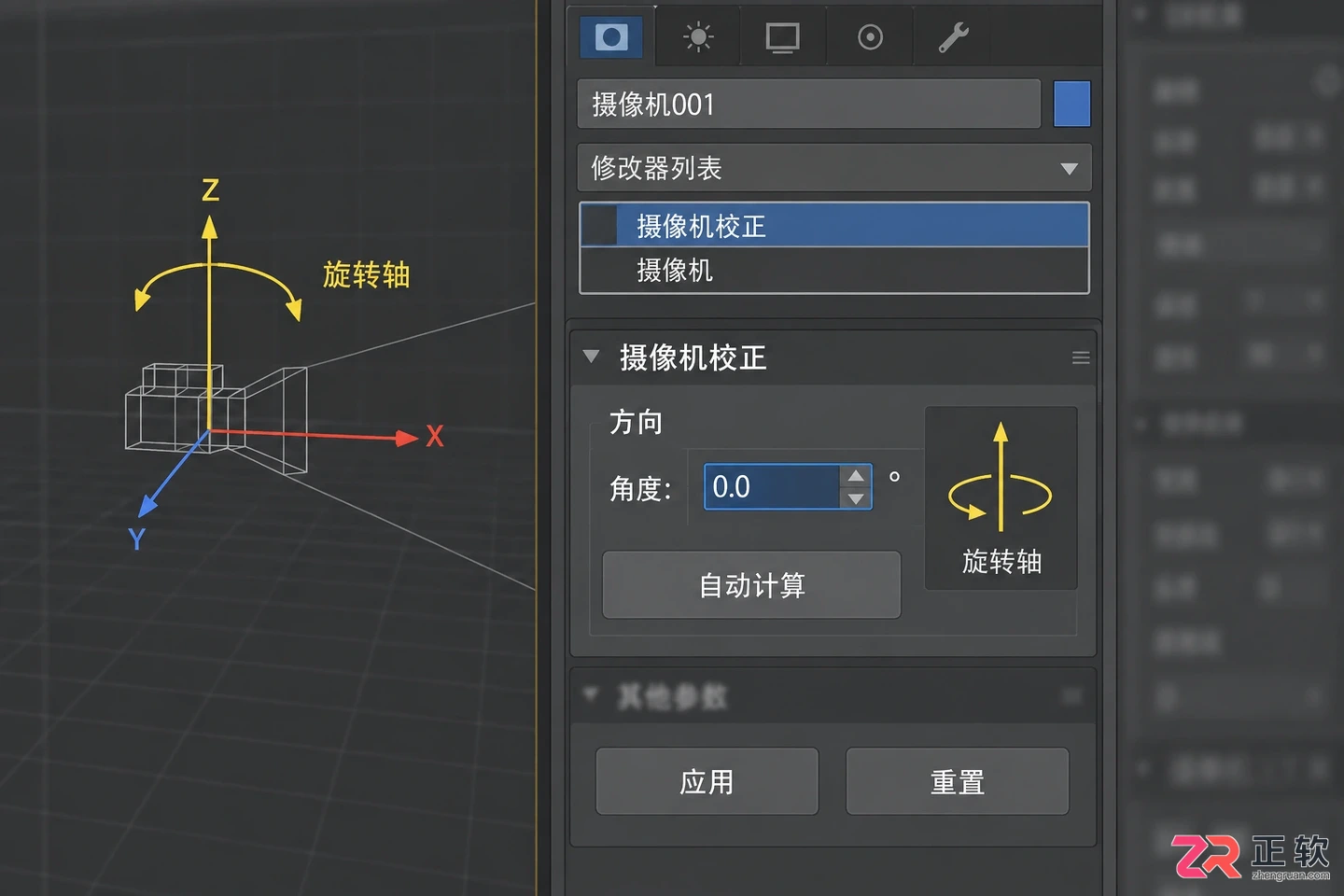Click the yellow Z axis arrow

(209, 322)
